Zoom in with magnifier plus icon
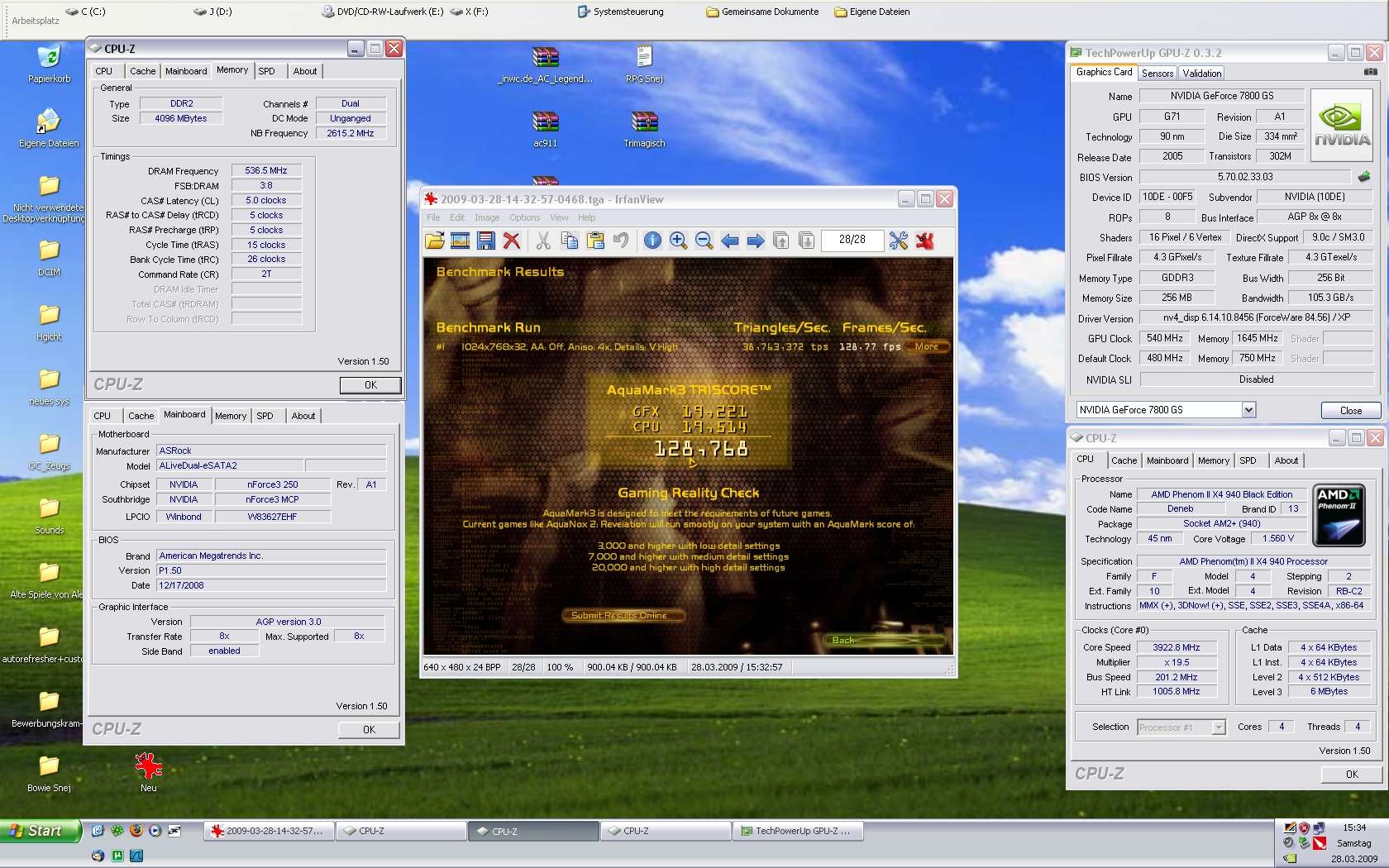This screenshot has width=1389, height=868. tap(678, 241)
